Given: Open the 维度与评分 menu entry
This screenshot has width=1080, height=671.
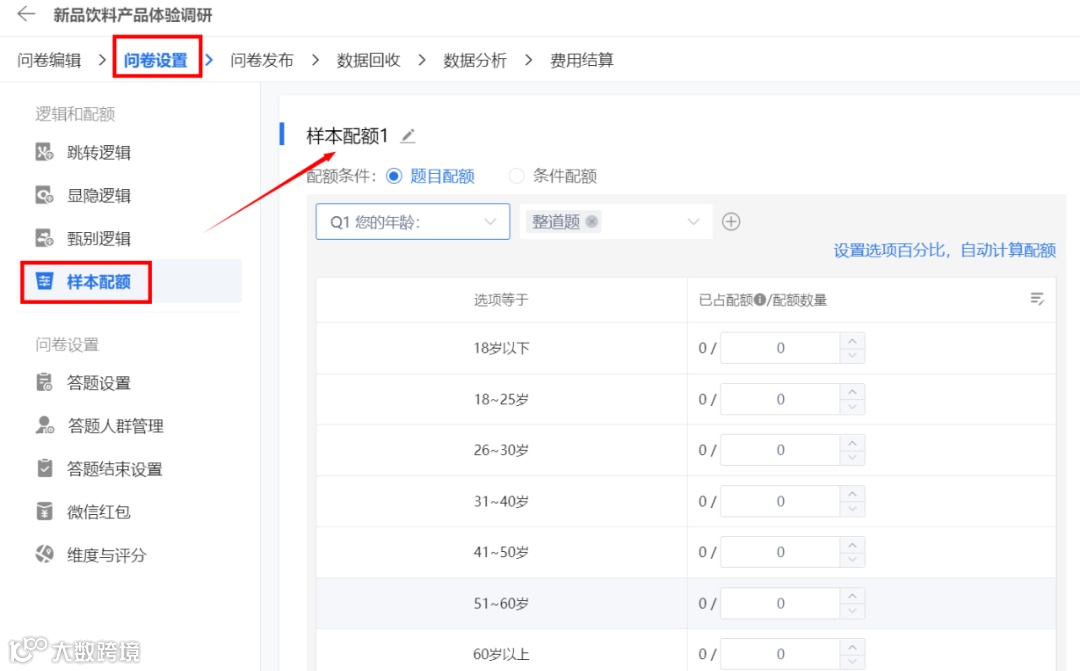Looking at the screenshot, I should point(107,555).
